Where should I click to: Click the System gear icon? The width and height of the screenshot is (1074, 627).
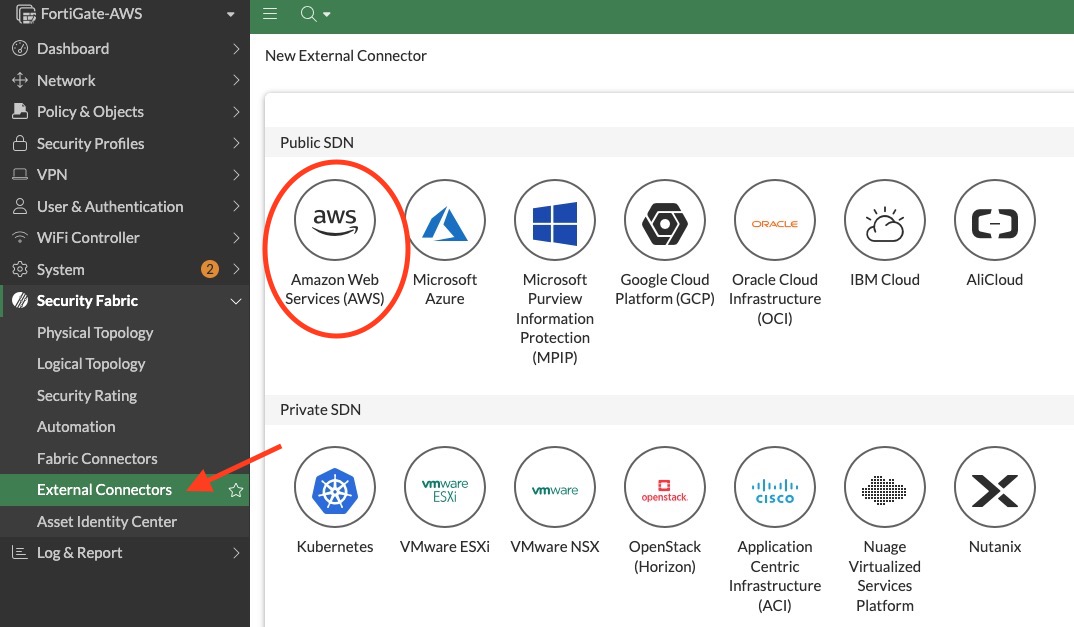[x=20, y=269]
